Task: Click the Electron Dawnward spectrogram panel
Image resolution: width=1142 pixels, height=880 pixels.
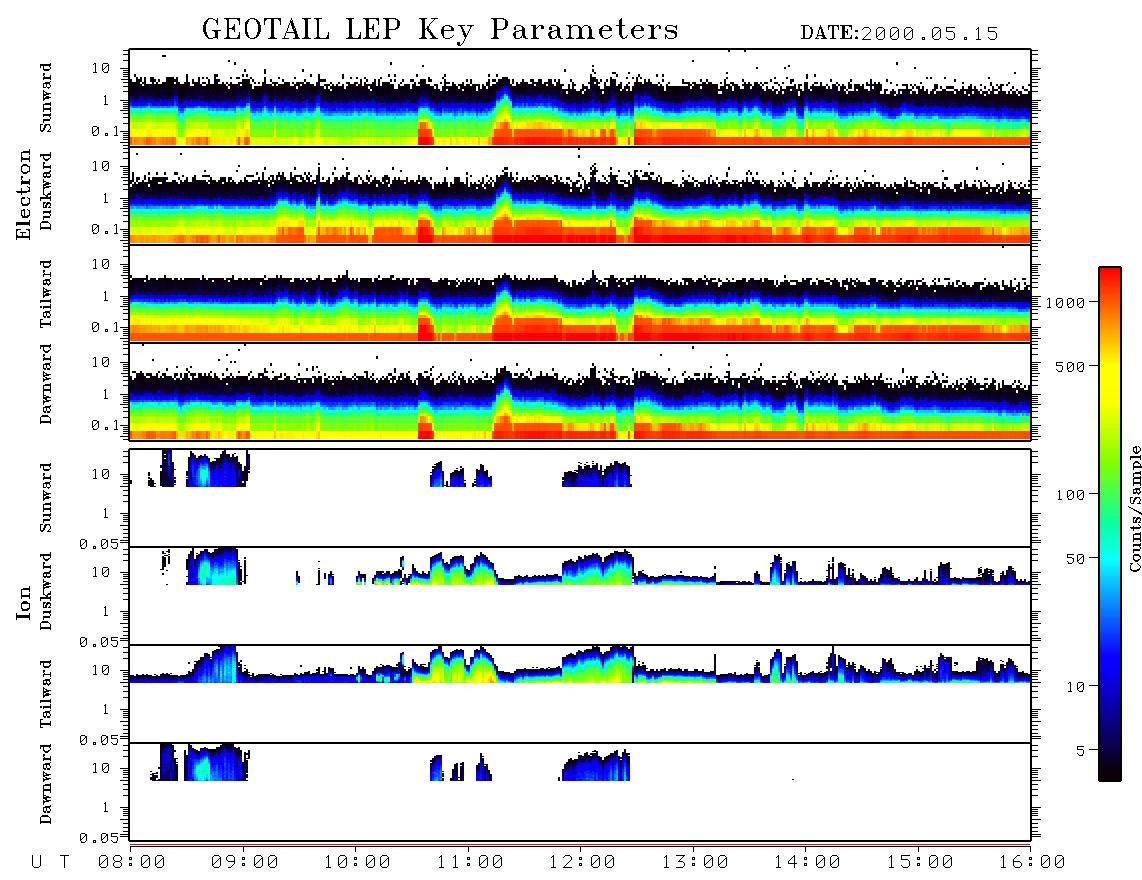Action: click(580, 391)
